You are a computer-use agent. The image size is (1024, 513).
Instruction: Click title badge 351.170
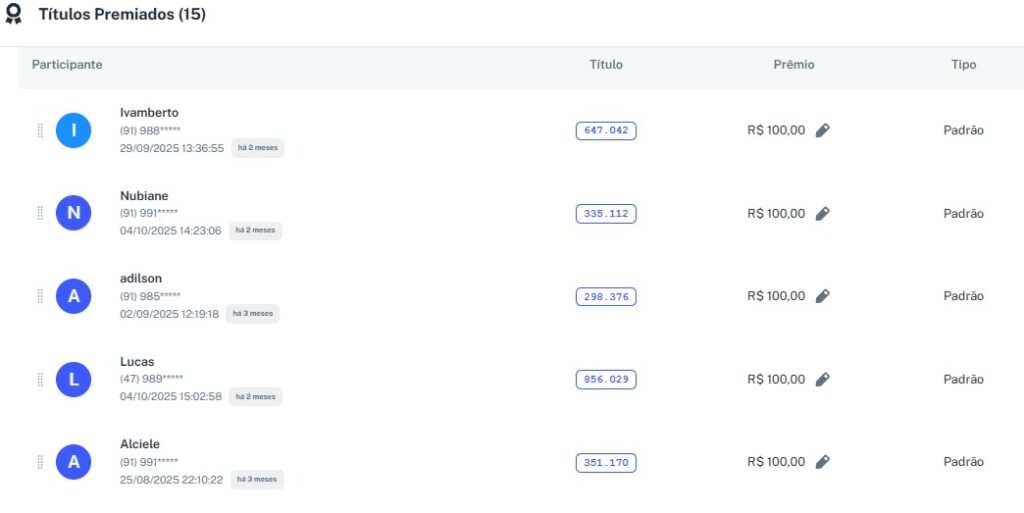tap(606, 462)
